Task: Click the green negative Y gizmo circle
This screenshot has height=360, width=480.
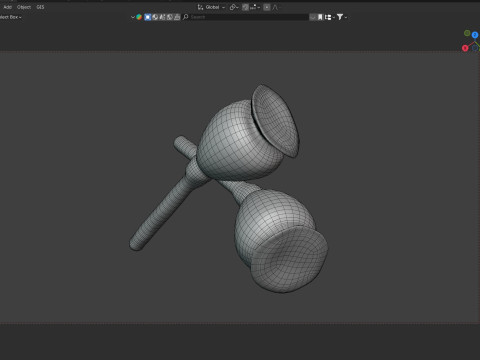Action: point(467,33)
